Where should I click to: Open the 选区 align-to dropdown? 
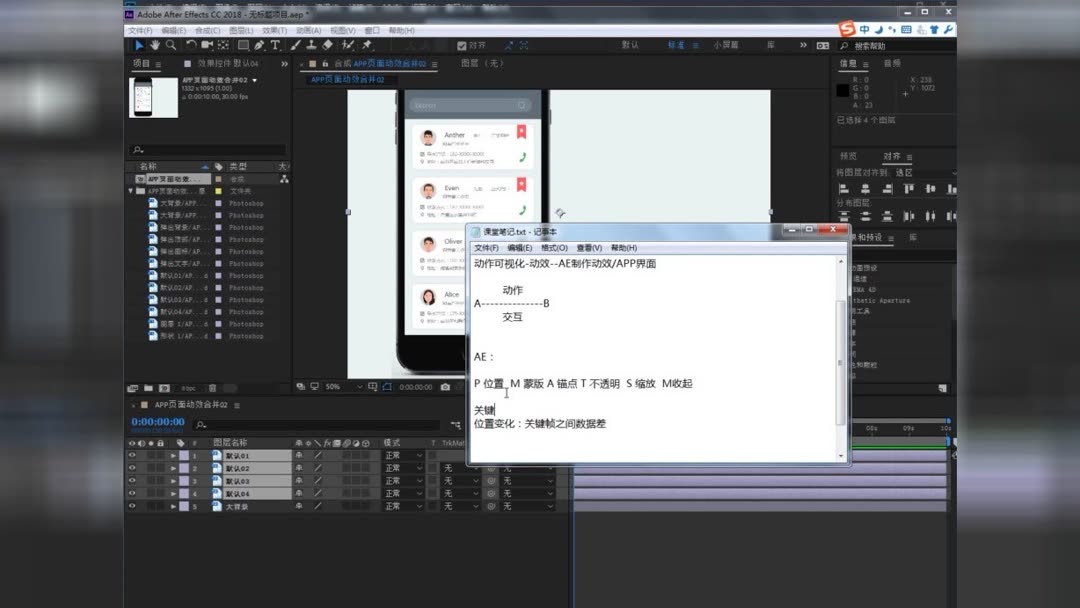(905, 172)
